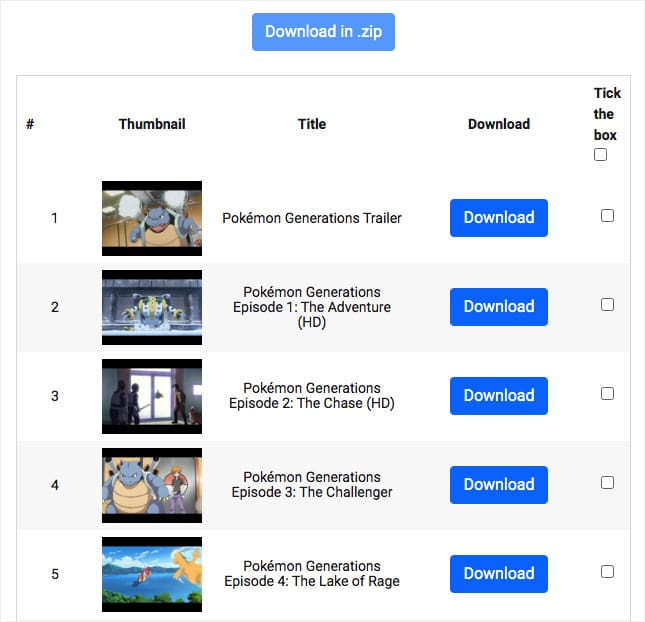Screen dimensions: 645x622
Task: Click the Pokémon Generations Trailer title text
Action: tap(312, 218)
